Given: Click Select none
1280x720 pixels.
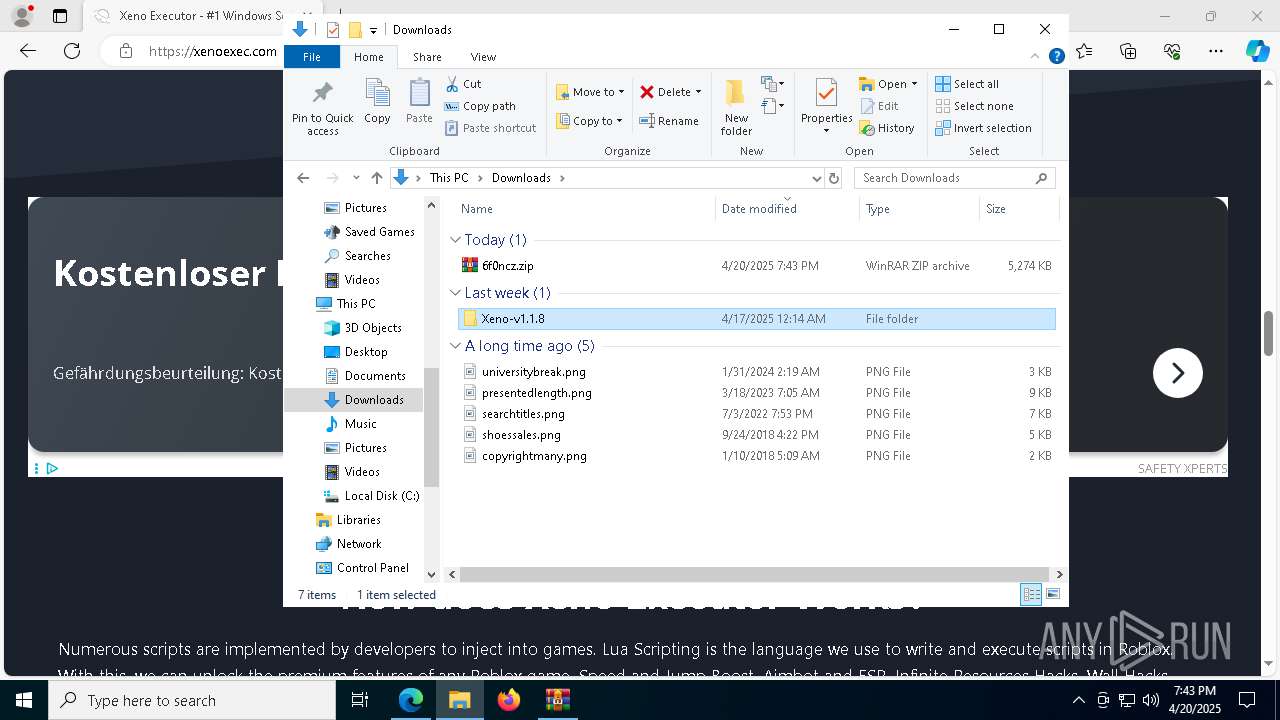Looking at the screenshot, I should [x=974, y=106].
